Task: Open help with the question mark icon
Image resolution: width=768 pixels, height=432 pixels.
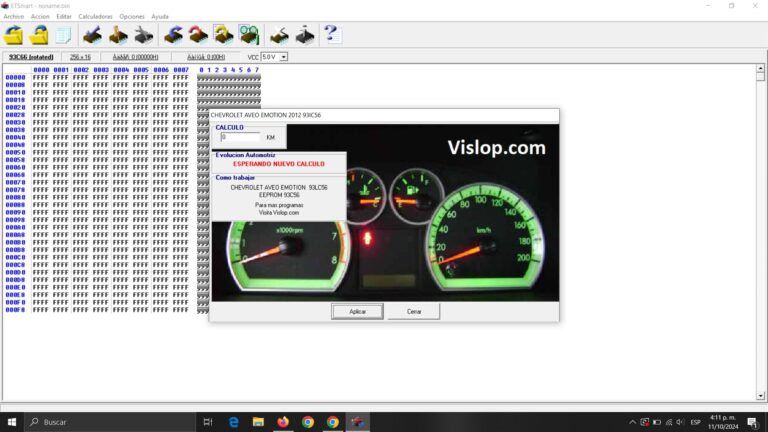Action: click(331, 35)
